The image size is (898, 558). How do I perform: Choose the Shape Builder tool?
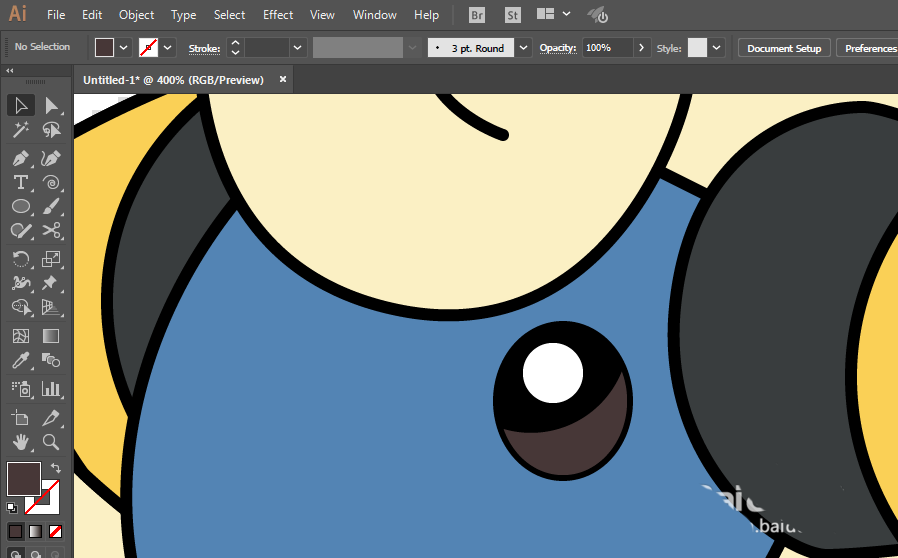coord(21,308)
